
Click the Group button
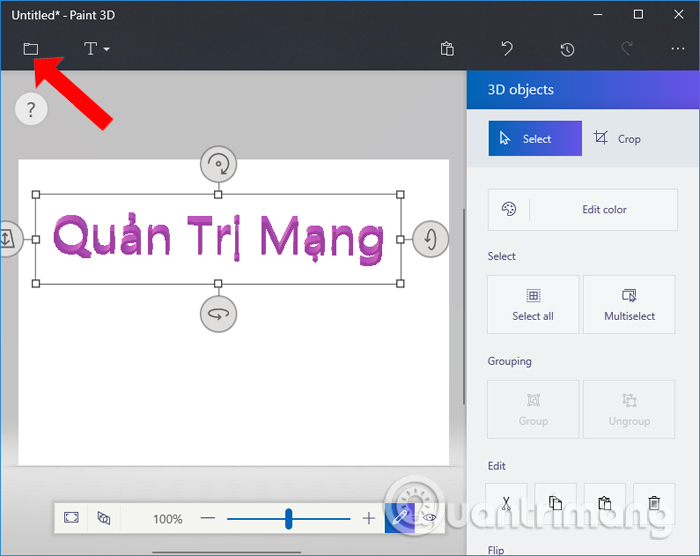(533, 409)
